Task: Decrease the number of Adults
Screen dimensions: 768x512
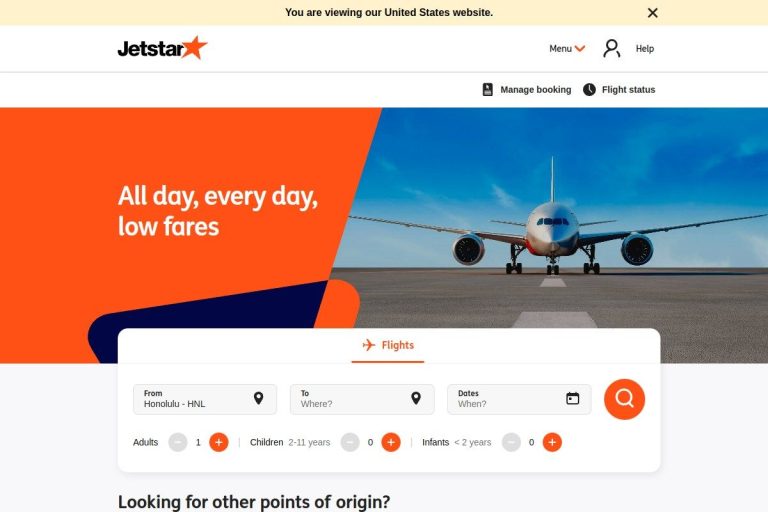Action: coord(178,442)
